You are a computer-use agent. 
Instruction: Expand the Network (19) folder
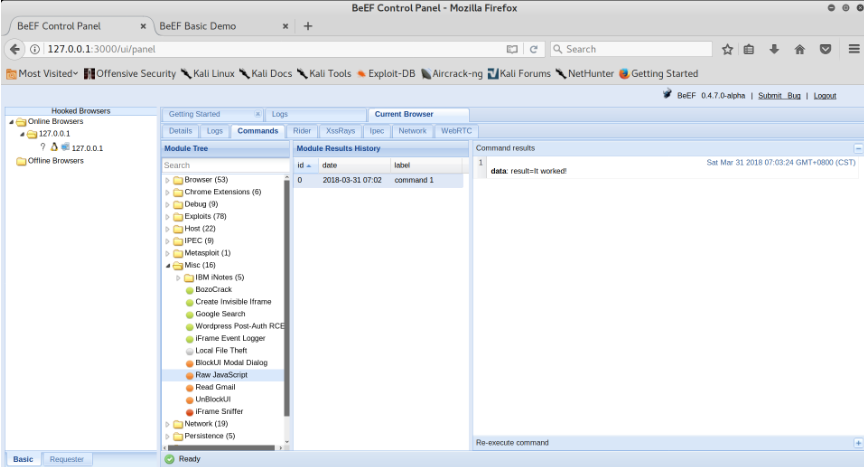pyautogui.click(x=168, y=424)
